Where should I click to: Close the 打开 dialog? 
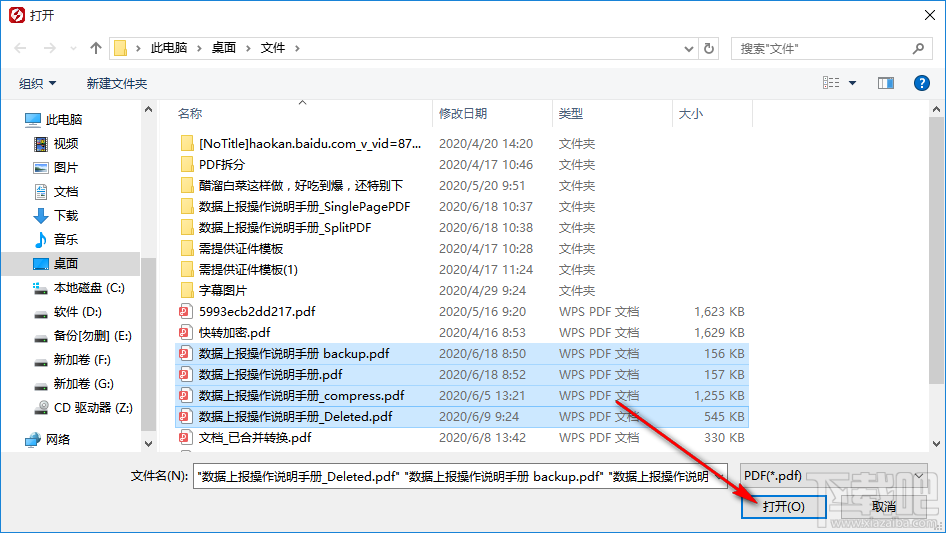(x=930, y=15)
